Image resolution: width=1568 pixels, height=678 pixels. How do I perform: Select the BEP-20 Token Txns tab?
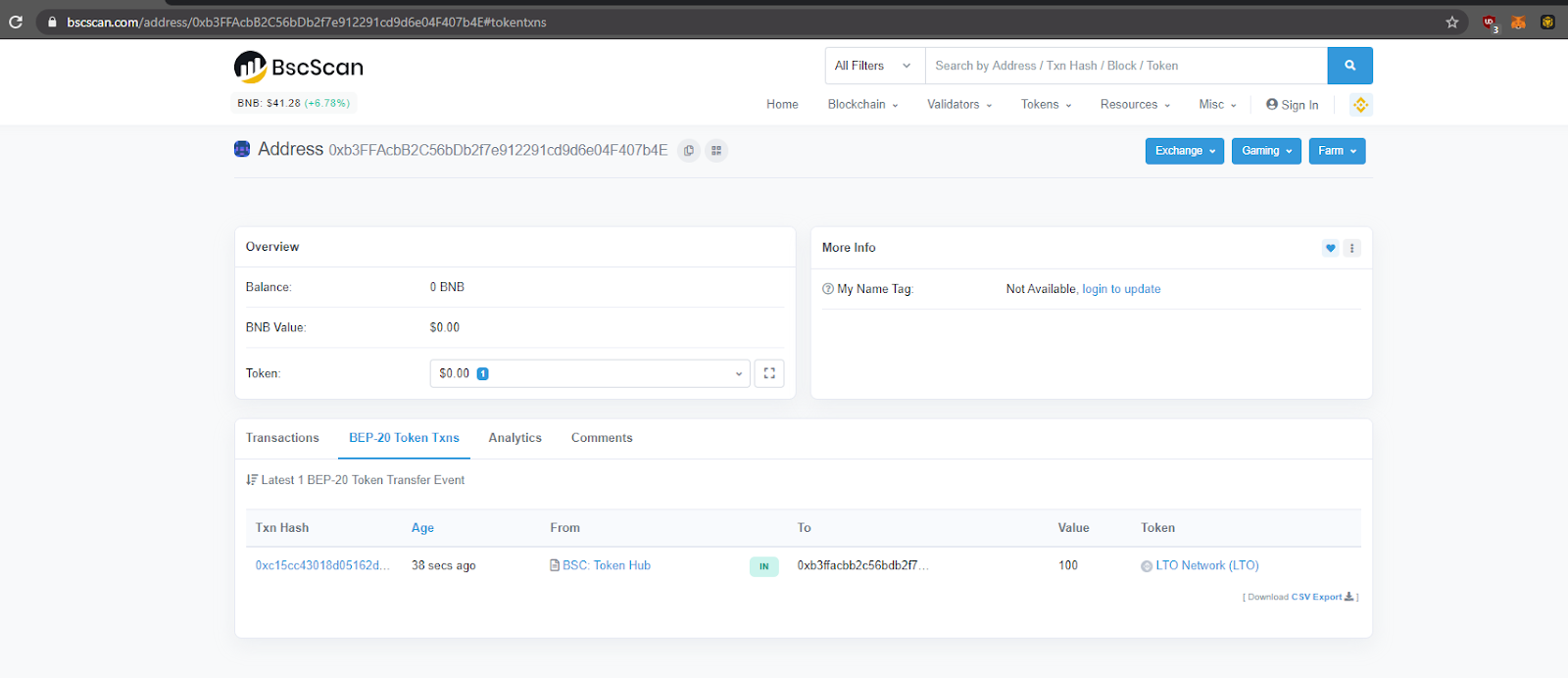404,438
